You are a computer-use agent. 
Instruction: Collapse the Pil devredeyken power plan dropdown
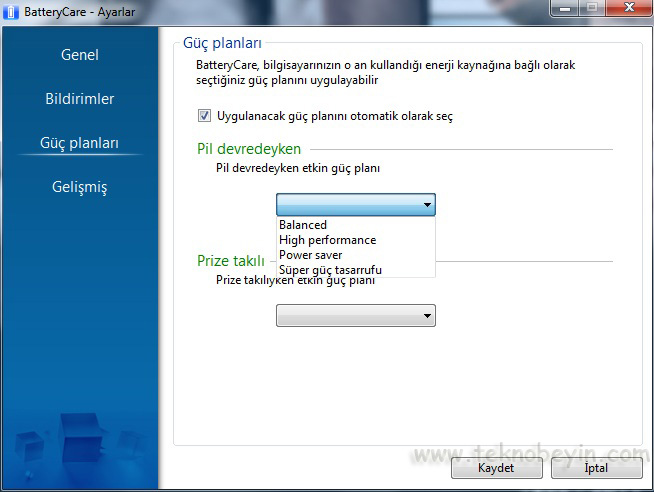coord(356,204)
